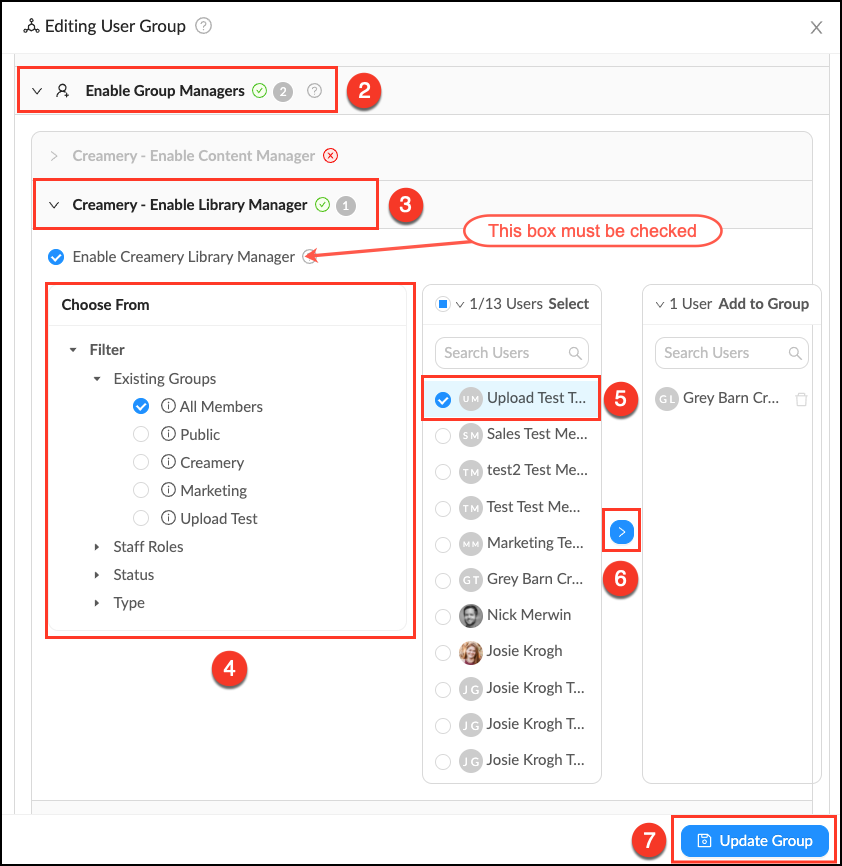Expand Creamery - Enable Content Manager section

click(x=54, y=156)
